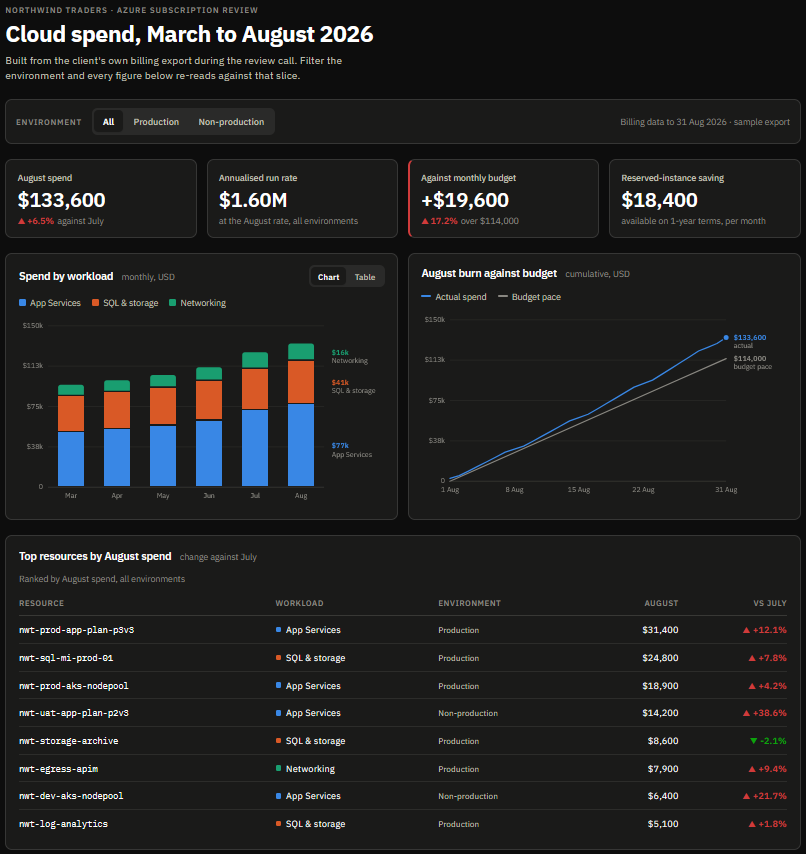
Task: Click the red up triangle beside 17.2%
Action: 425,221
